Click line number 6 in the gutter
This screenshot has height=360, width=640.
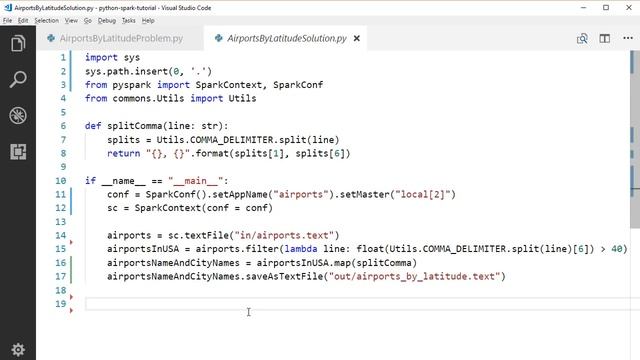(x=63, y=126)
